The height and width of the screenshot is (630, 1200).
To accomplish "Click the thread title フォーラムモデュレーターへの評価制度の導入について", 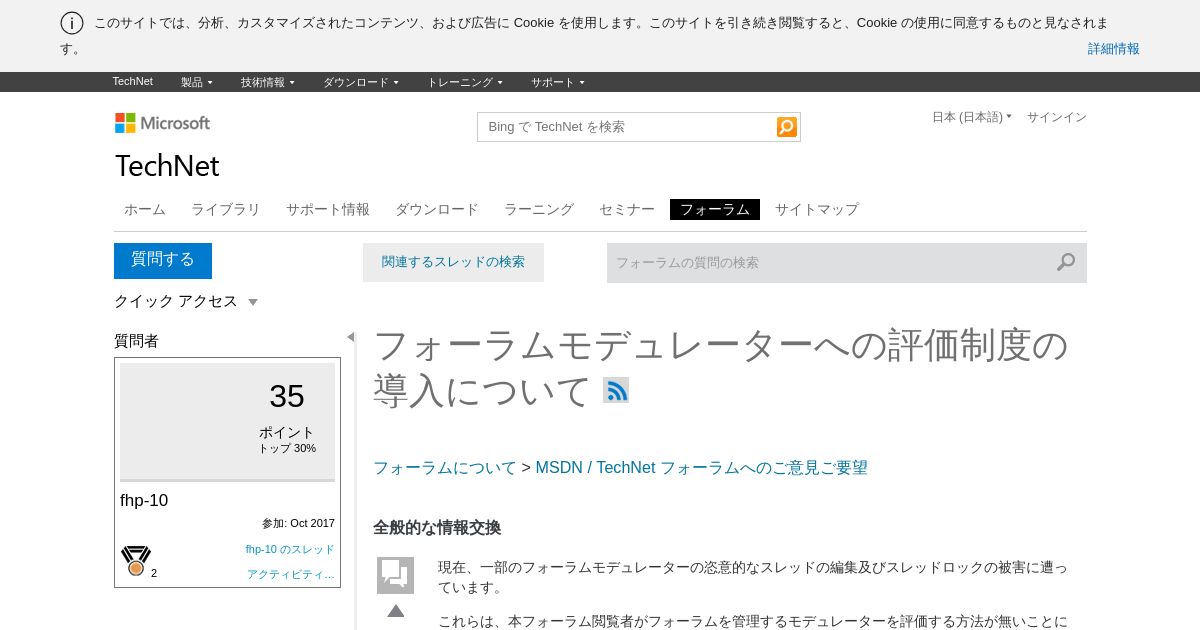I will (x=721, y=368).
